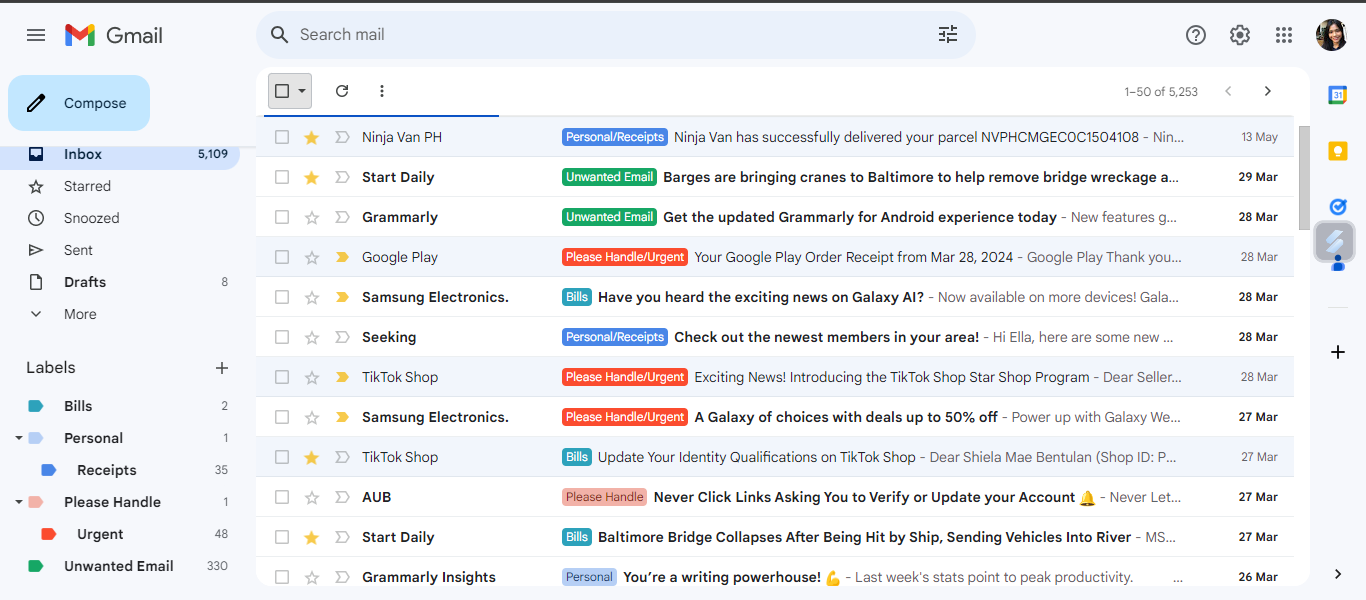This screenshot has height=600, width=1366.
Task: Click the refresh inbox icon
Action: pos(342,91)
